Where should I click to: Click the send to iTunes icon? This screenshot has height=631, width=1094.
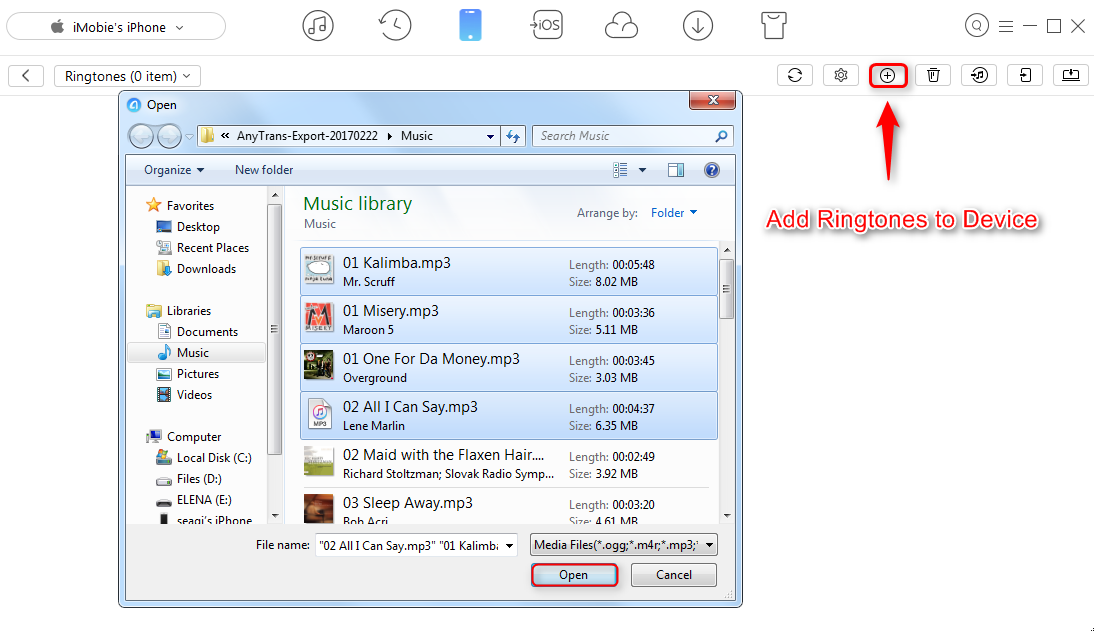(x=979, y=75)
